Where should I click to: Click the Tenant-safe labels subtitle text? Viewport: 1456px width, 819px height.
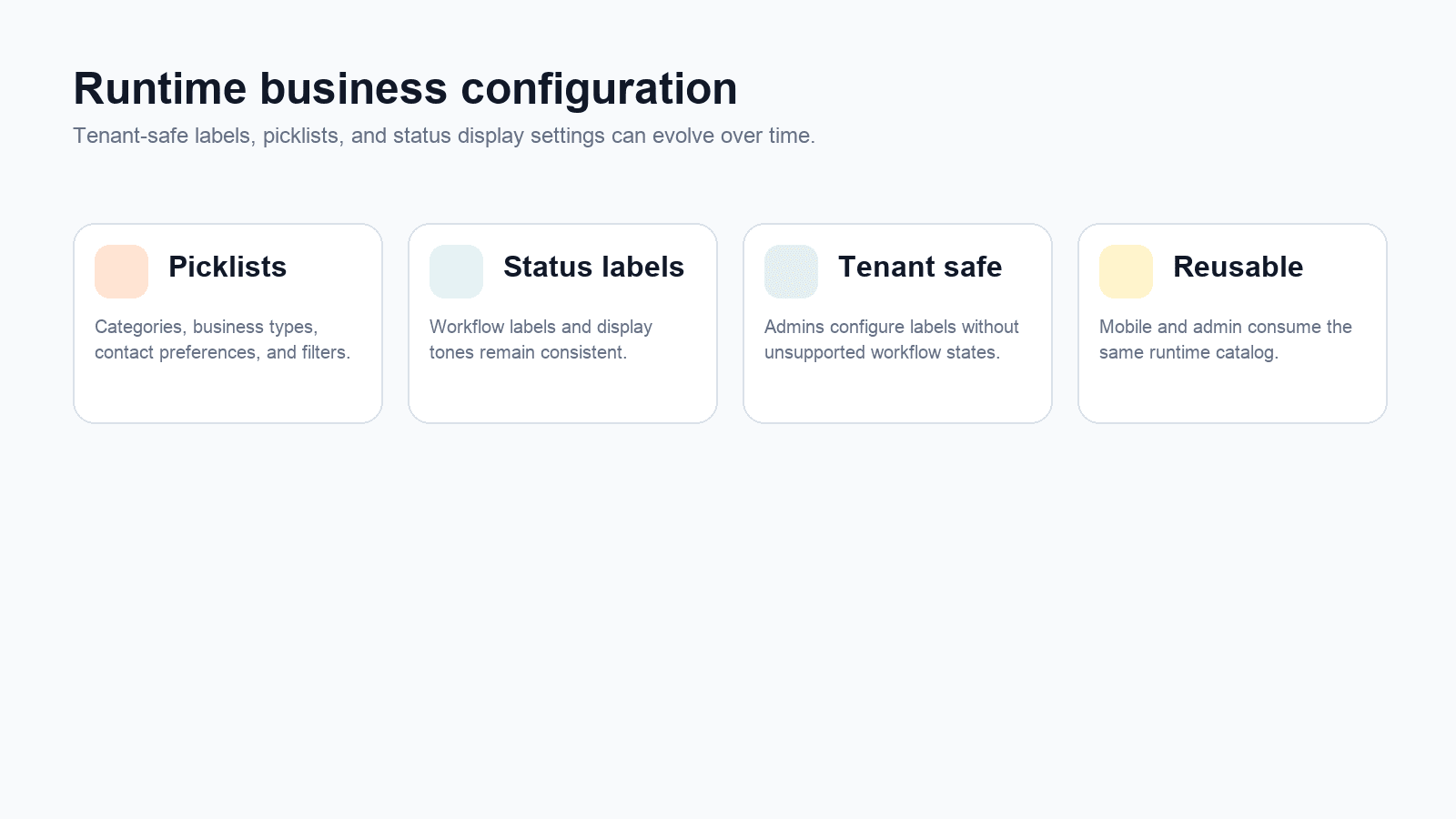444,136
